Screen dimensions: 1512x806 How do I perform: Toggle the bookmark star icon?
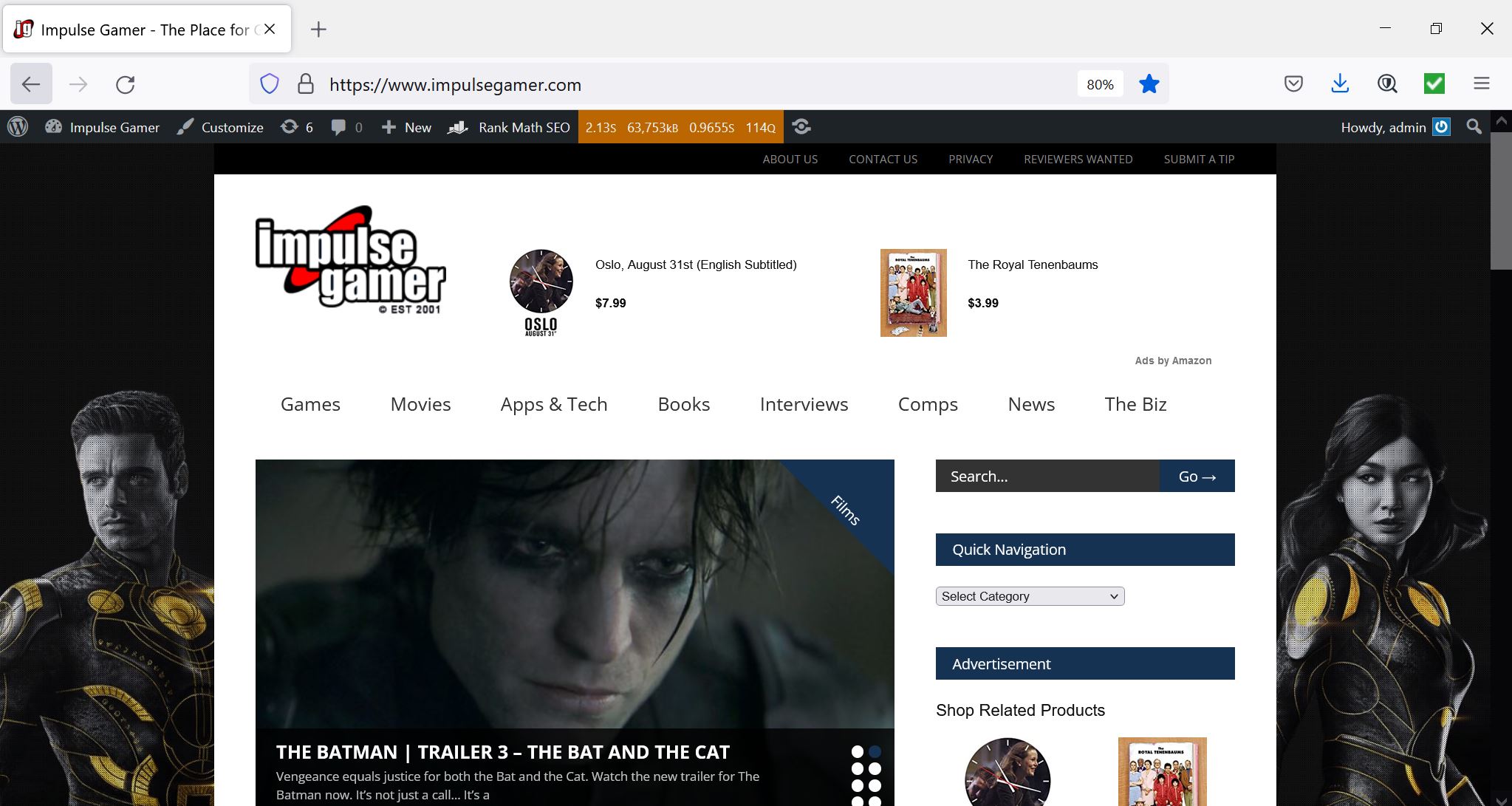pos(1149,84)
